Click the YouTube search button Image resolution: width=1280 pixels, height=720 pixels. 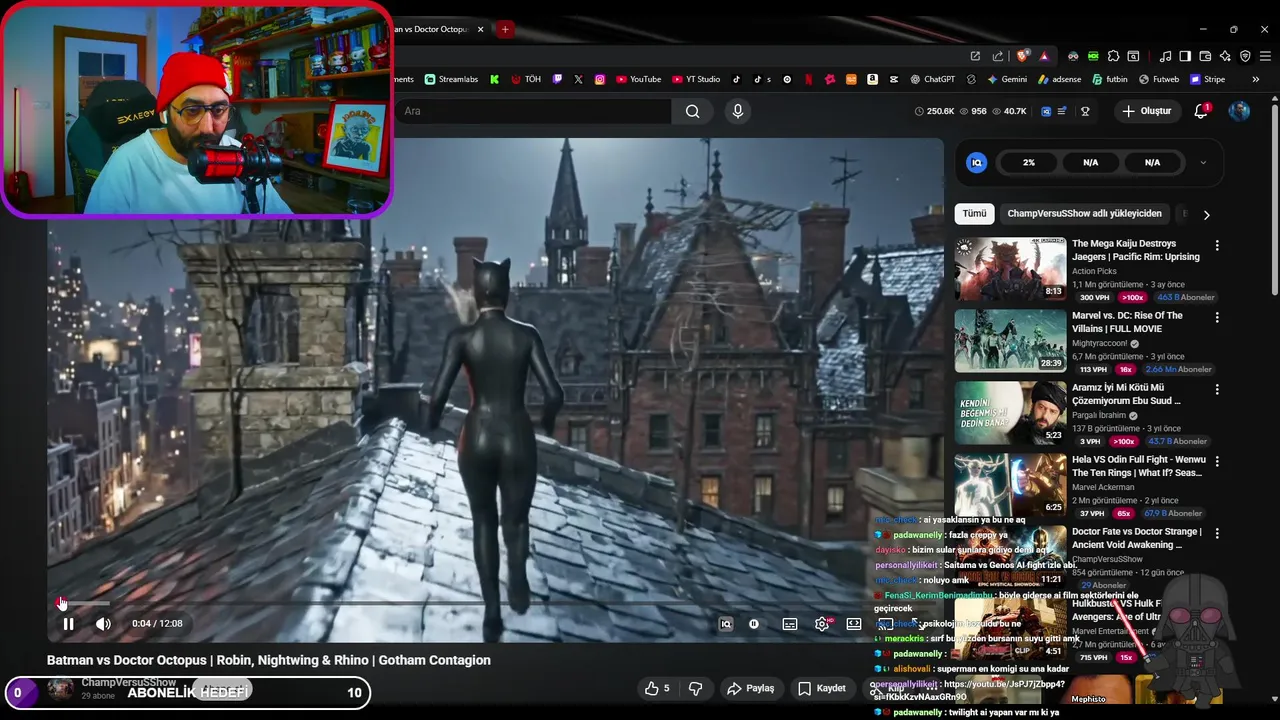(x=692, y=111)
